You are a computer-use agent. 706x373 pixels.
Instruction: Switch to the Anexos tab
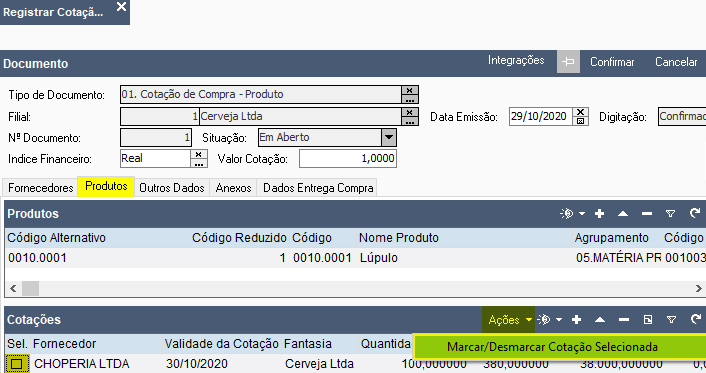[233, 188]
